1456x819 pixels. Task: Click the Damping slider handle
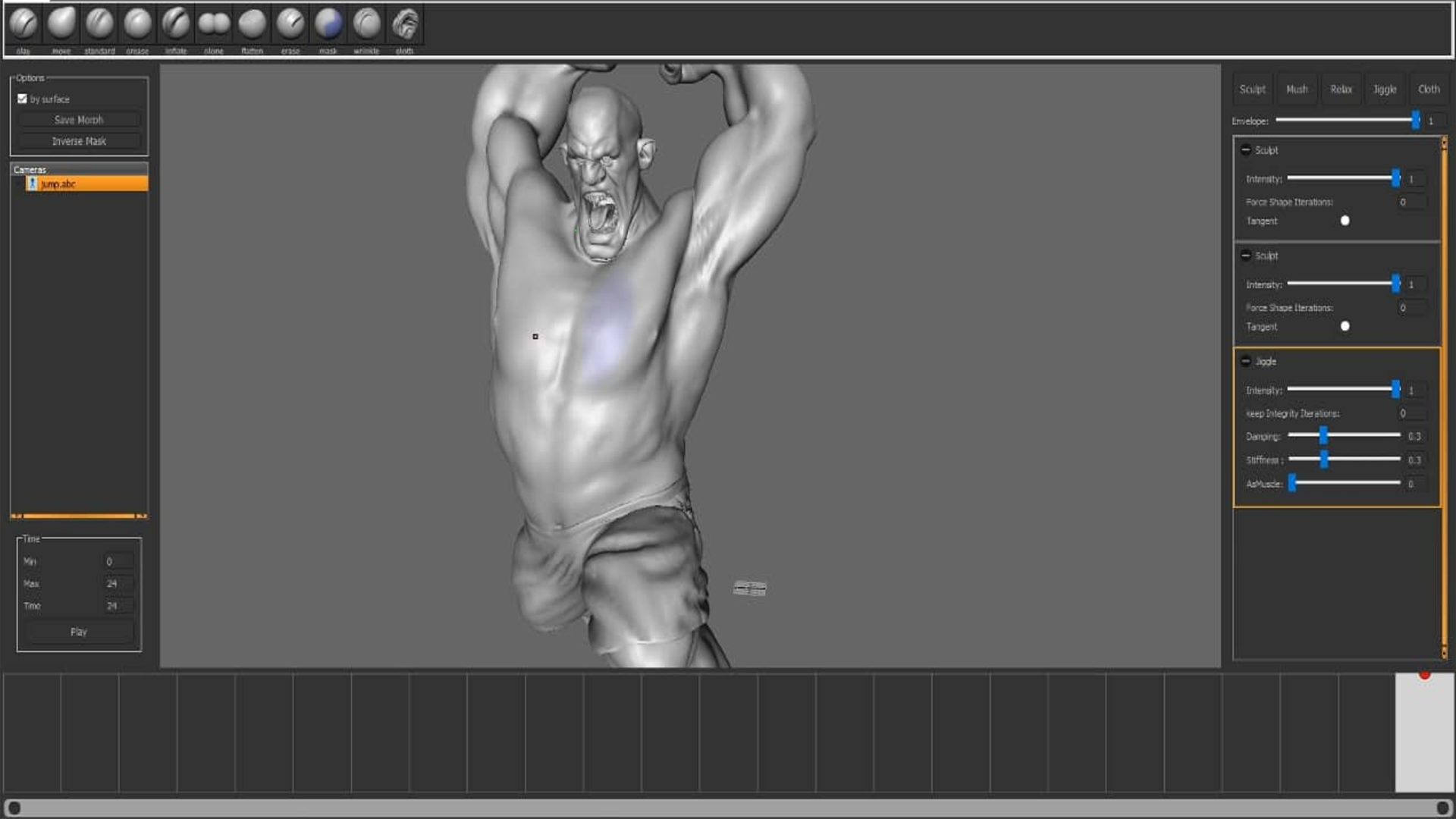(x=1323, y=435)
